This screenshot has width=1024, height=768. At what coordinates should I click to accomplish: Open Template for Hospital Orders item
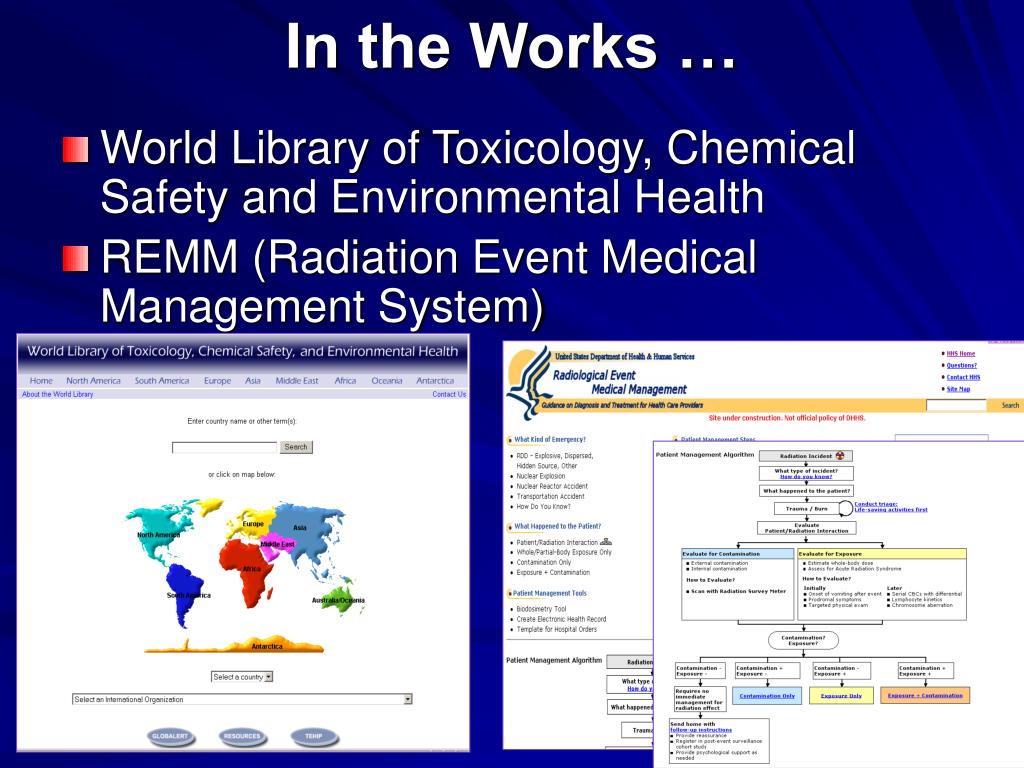556,630
